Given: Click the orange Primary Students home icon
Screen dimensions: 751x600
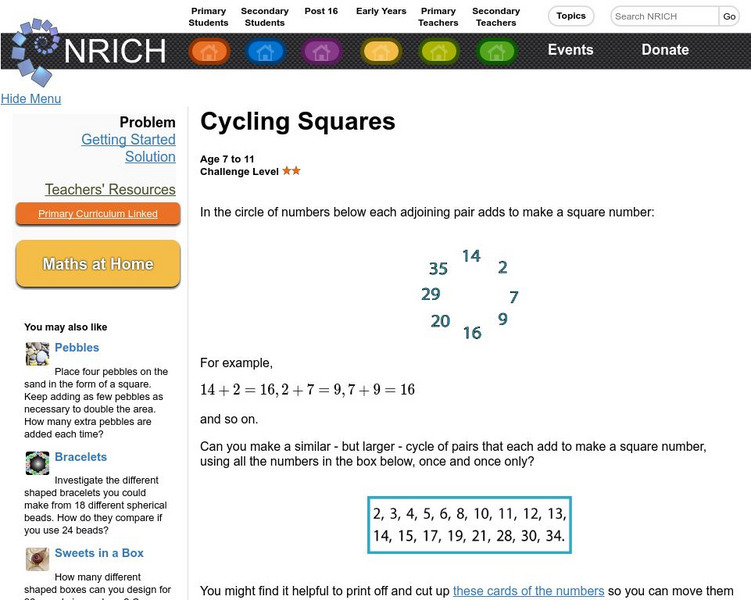Looking at the screenshot, I should point(209,51).
